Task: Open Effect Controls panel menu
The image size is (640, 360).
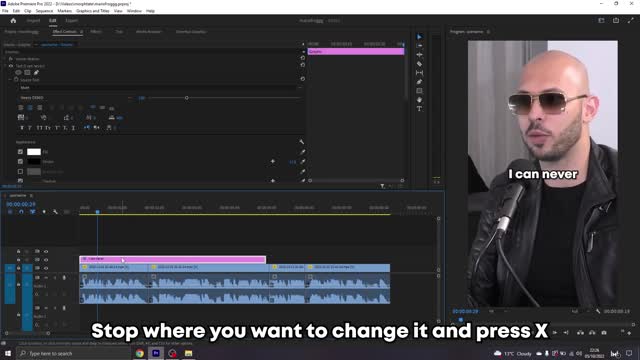Action: pos(81,32)
